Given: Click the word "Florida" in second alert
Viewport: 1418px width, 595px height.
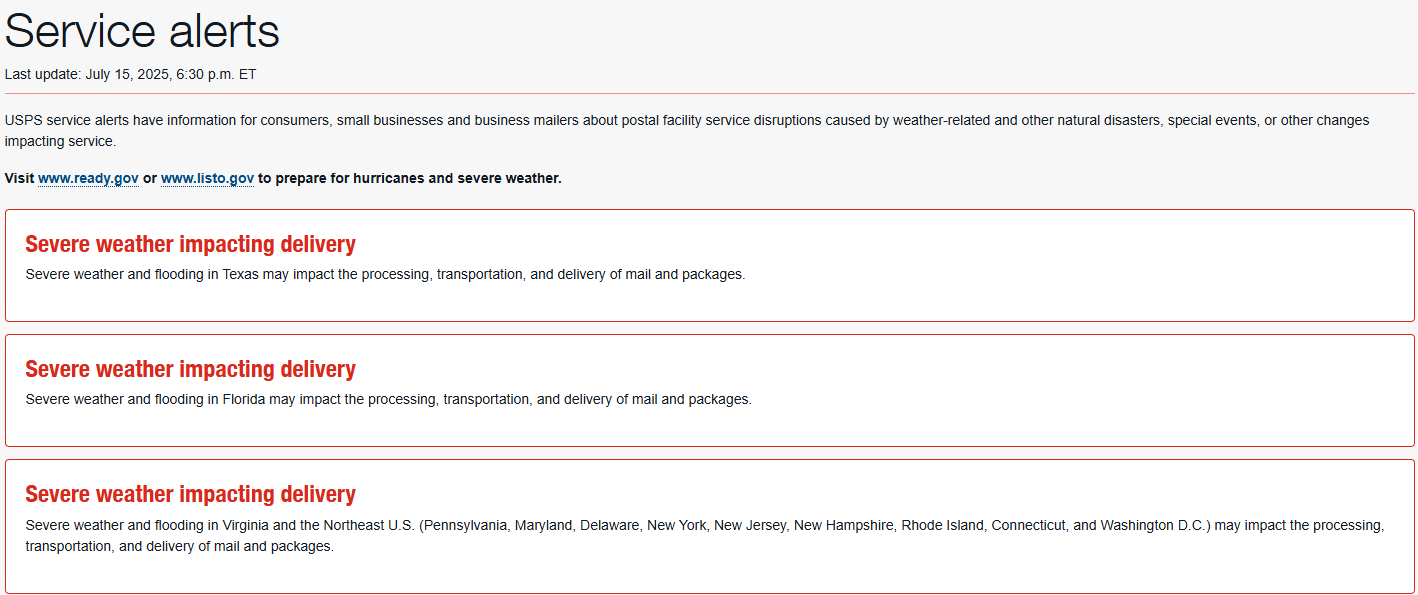Looking at the screenshot, I should point(244,399).
